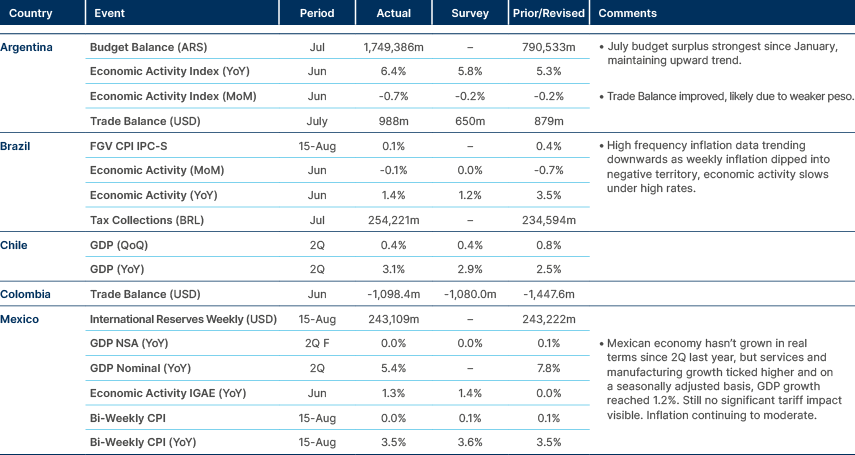Click the Period column header

[317, 13]
